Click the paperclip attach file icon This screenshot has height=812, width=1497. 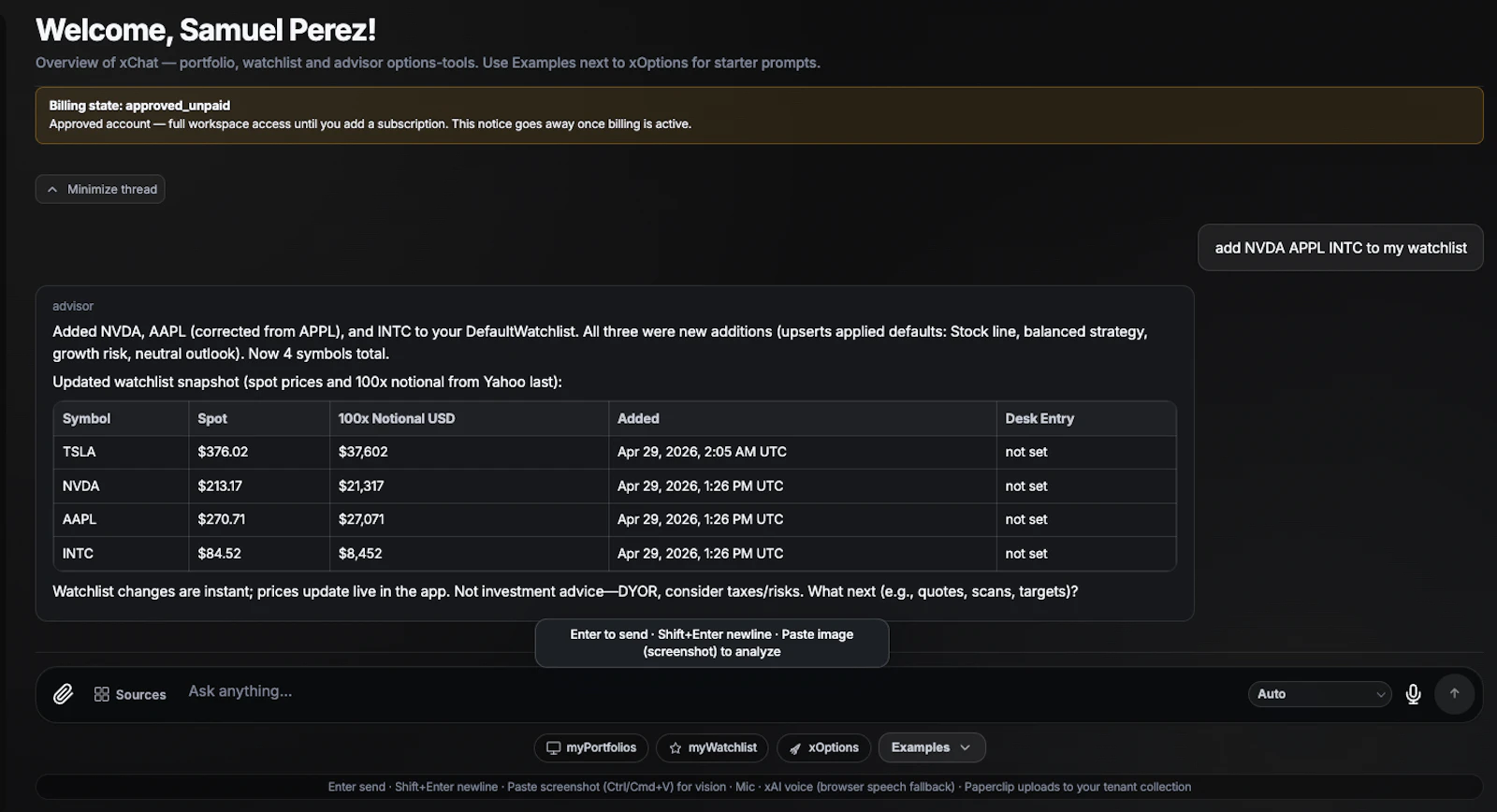63,694
